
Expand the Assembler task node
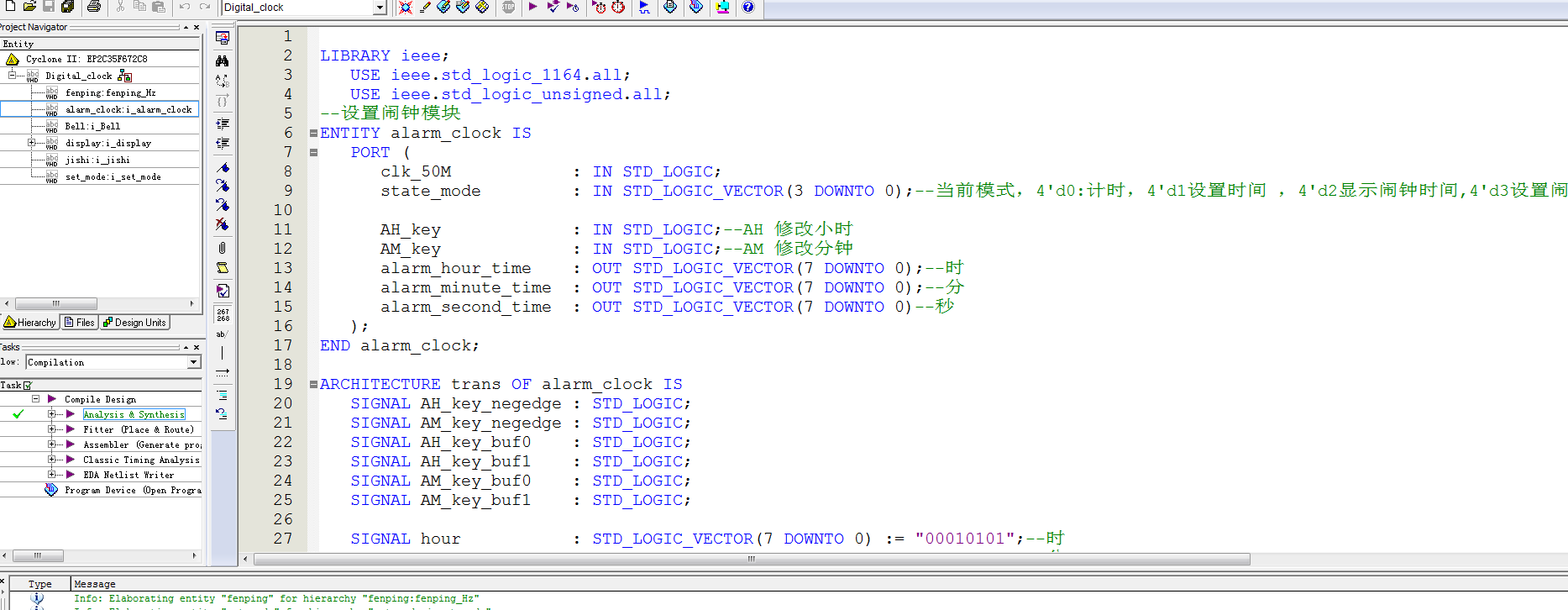tap(52, 444)
